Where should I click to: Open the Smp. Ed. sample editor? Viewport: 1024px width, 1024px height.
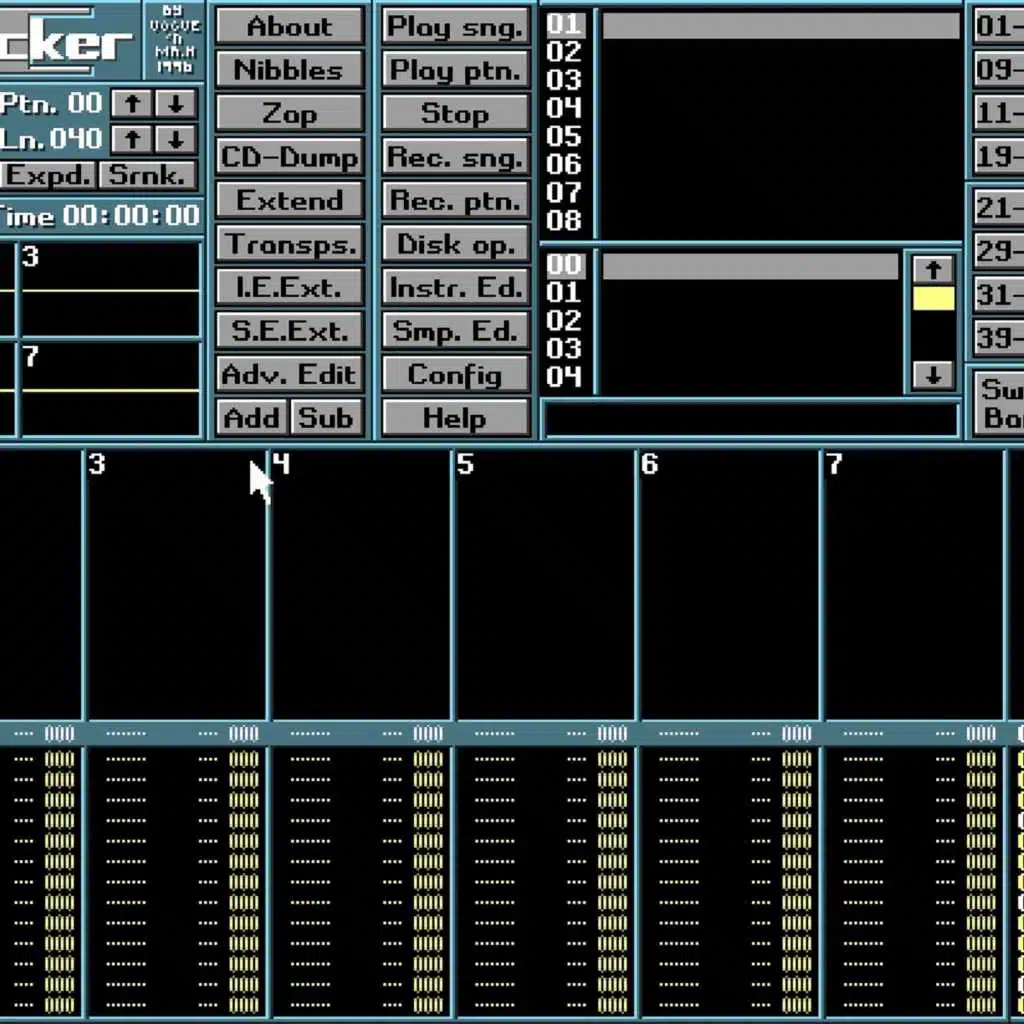pos(455,332)
